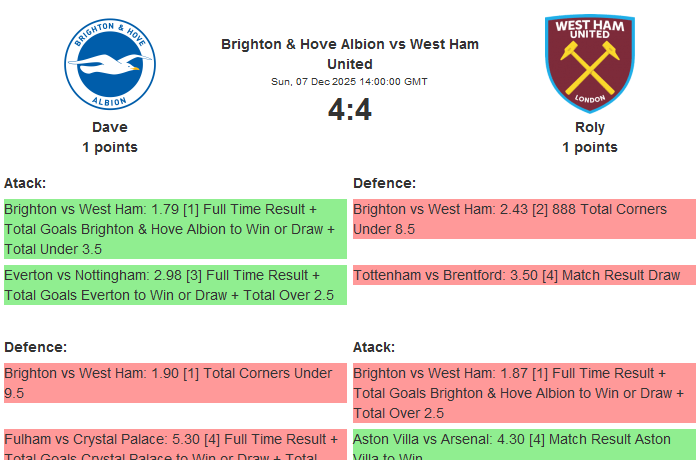Viewport: 700px width, 460px height.
Task: Click the Brighton & Hove Albion club crest
Action: coord(110,65)
